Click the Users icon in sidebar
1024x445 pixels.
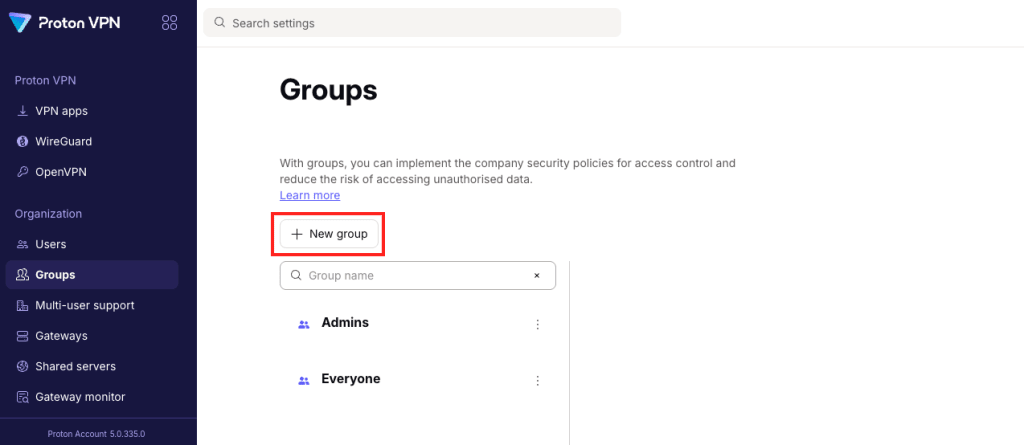click(22, 244)
